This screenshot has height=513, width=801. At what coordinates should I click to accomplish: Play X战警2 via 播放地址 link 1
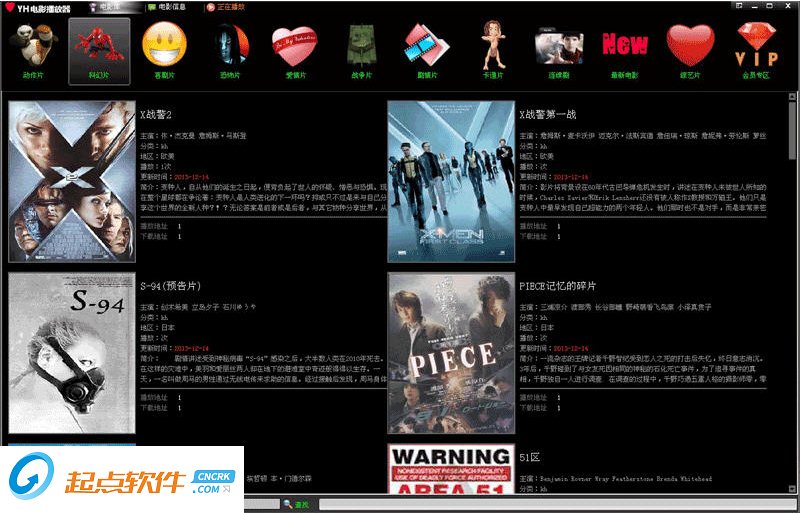coord(179,226)
